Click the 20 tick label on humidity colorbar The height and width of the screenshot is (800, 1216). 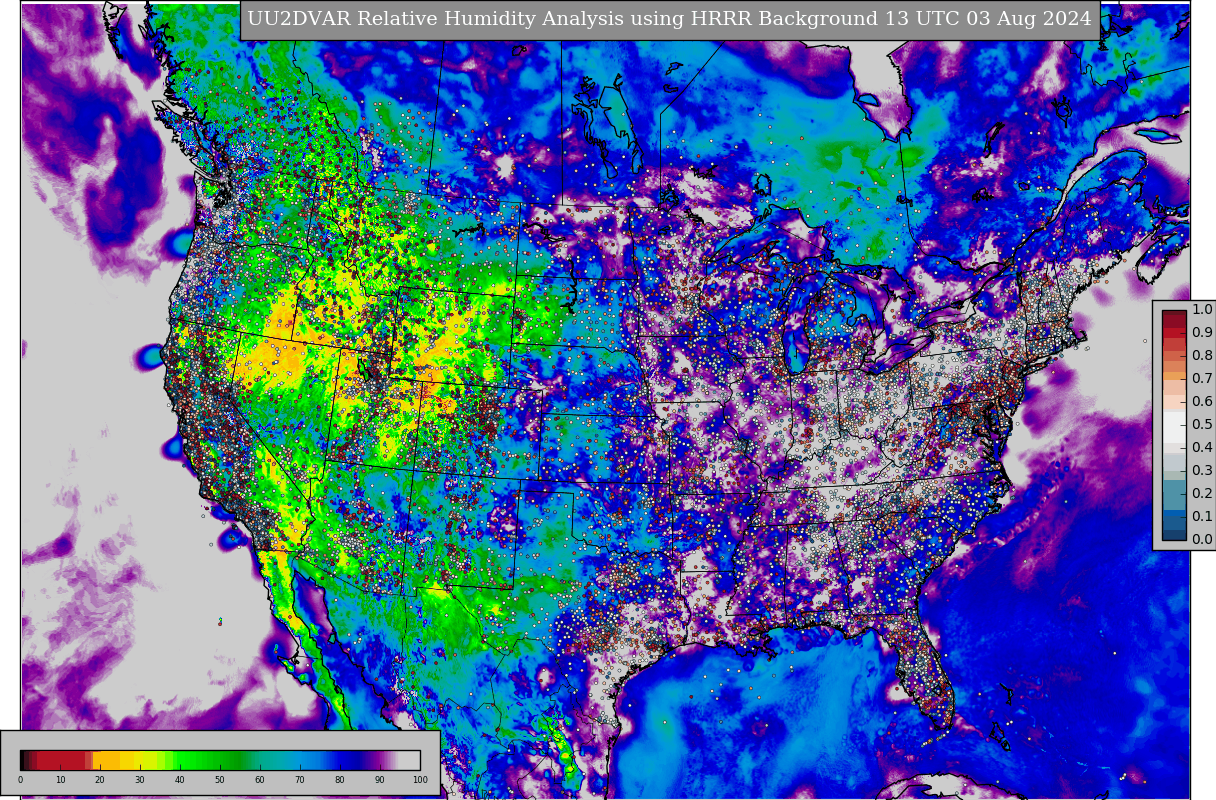[x=100, y=780]
